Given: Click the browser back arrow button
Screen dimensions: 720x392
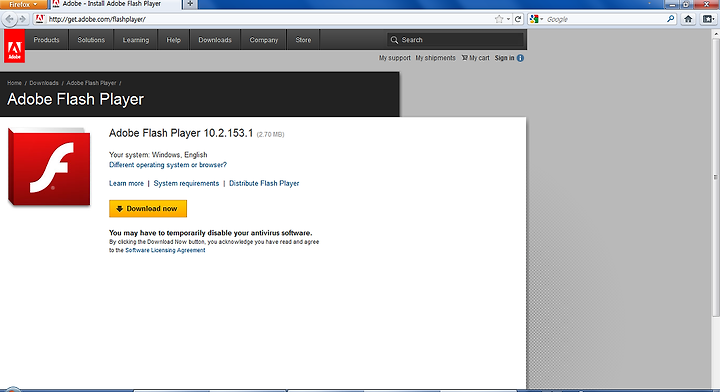Looking at the screenshot, I should point(10,19).
